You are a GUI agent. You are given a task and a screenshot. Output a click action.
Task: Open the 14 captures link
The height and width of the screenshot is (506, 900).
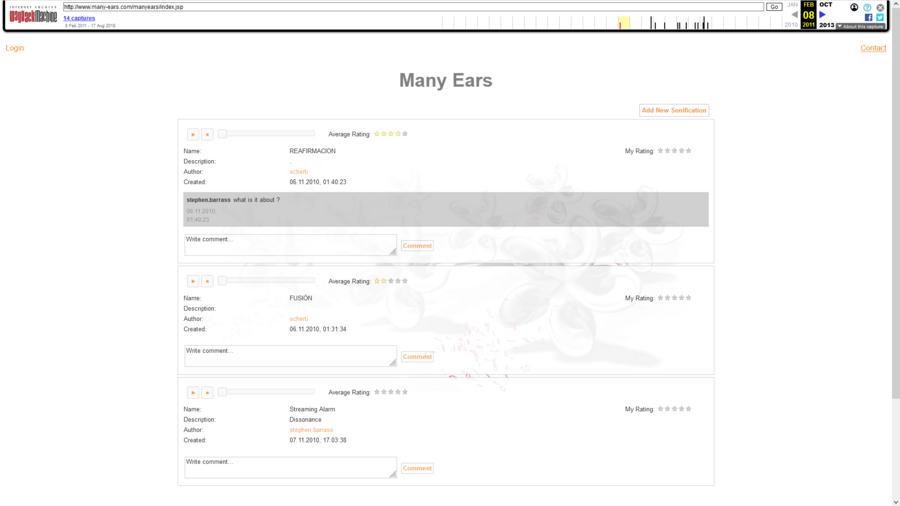[79, 18]
